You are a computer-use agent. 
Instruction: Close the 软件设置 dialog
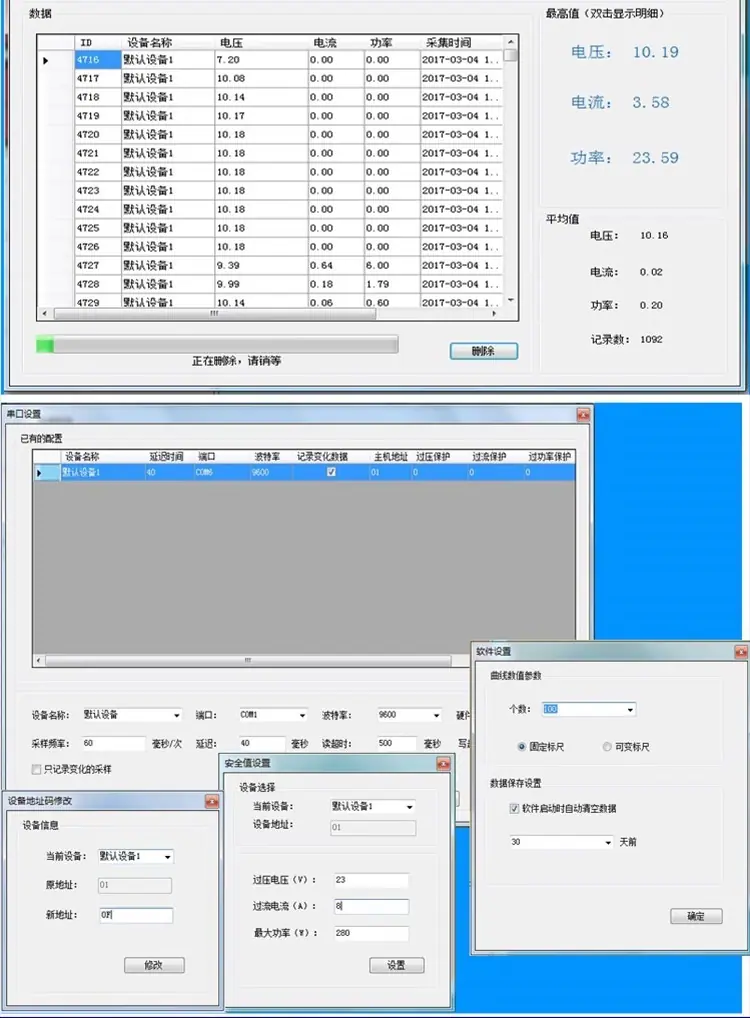point(740,651)
